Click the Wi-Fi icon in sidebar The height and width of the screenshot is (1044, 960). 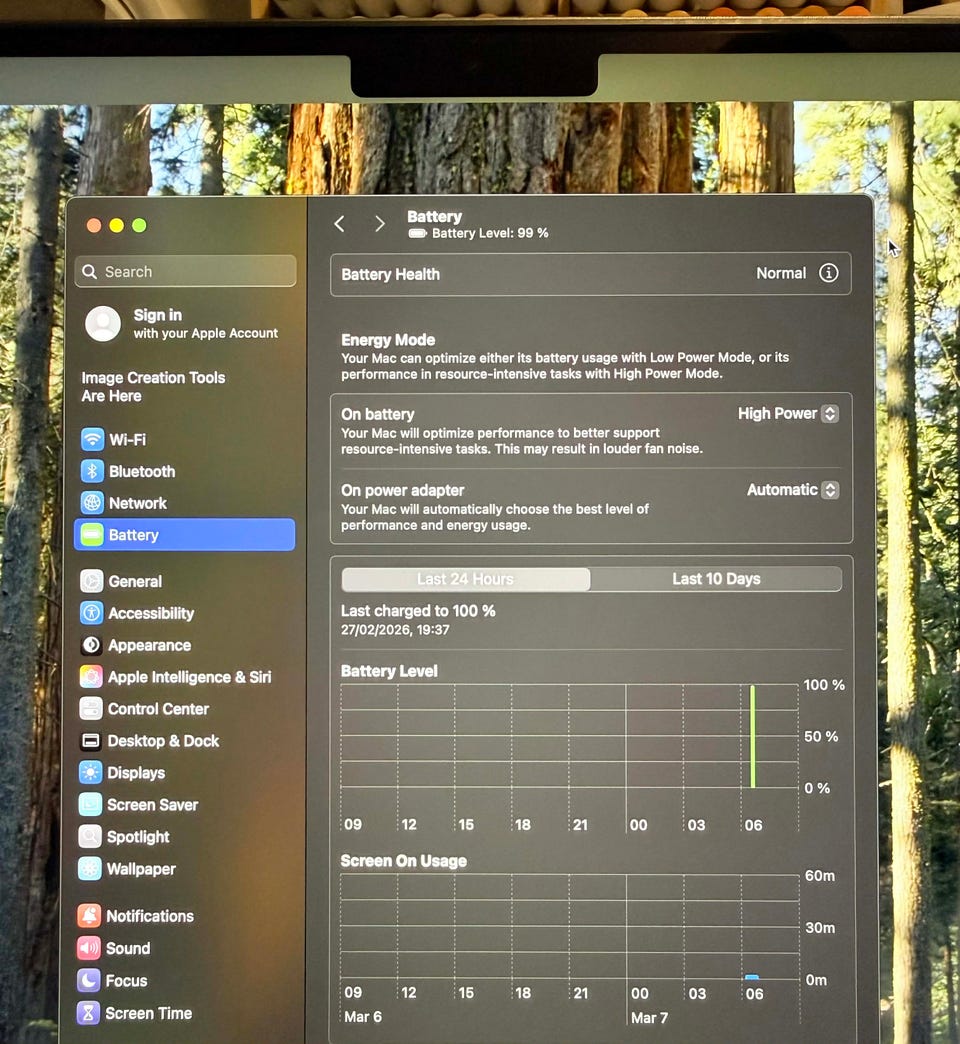(92, 440)
